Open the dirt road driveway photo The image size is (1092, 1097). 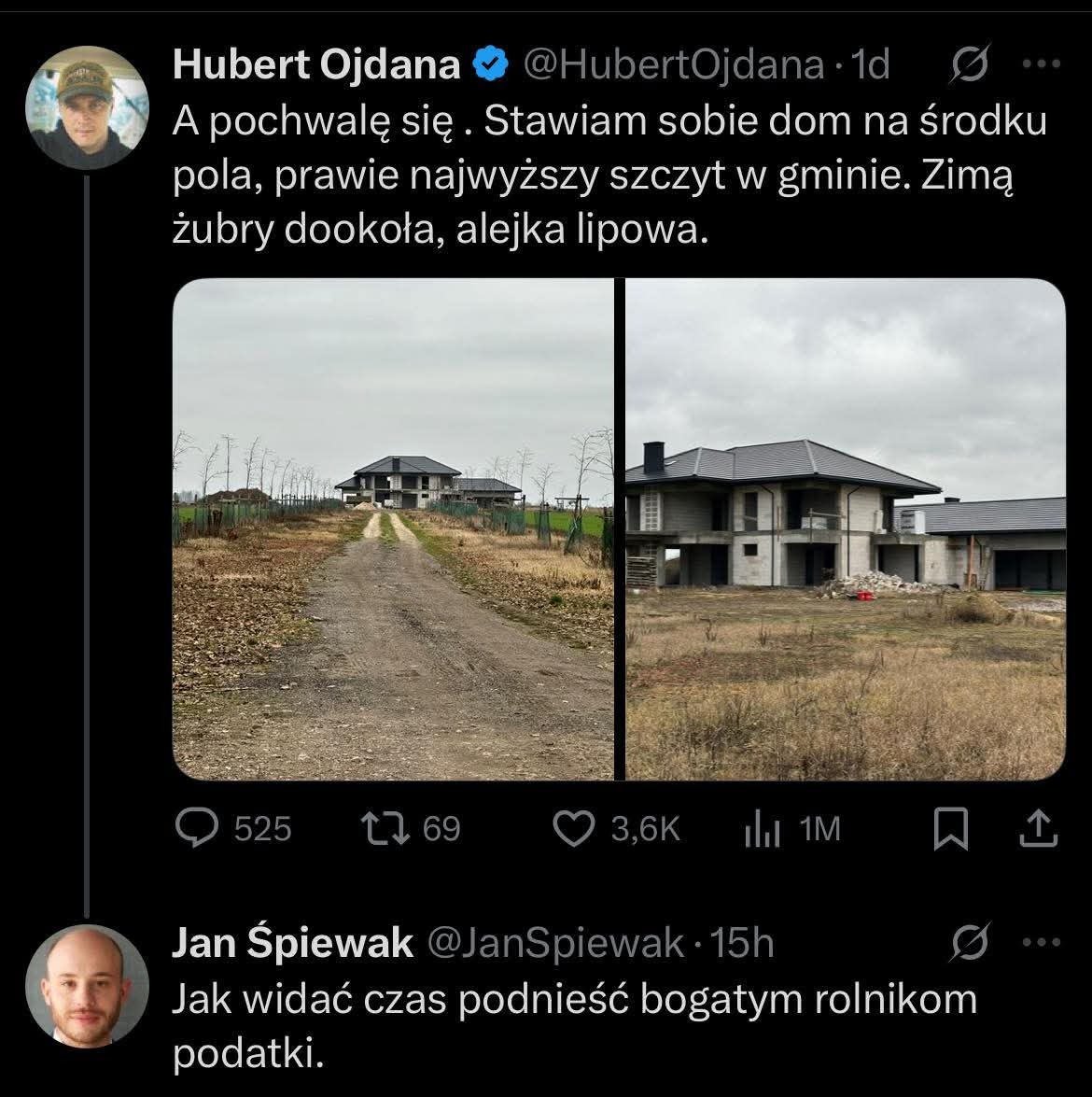pyautogui.click(x=393, y=528)
